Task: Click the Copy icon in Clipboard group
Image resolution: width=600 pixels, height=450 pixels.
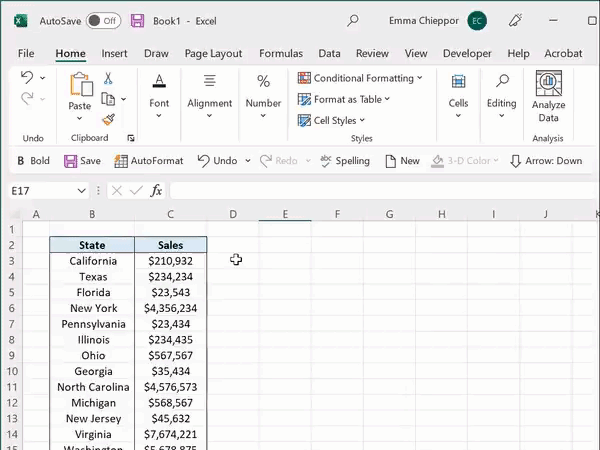Action: pyautogui.click(x=108, y=99)
